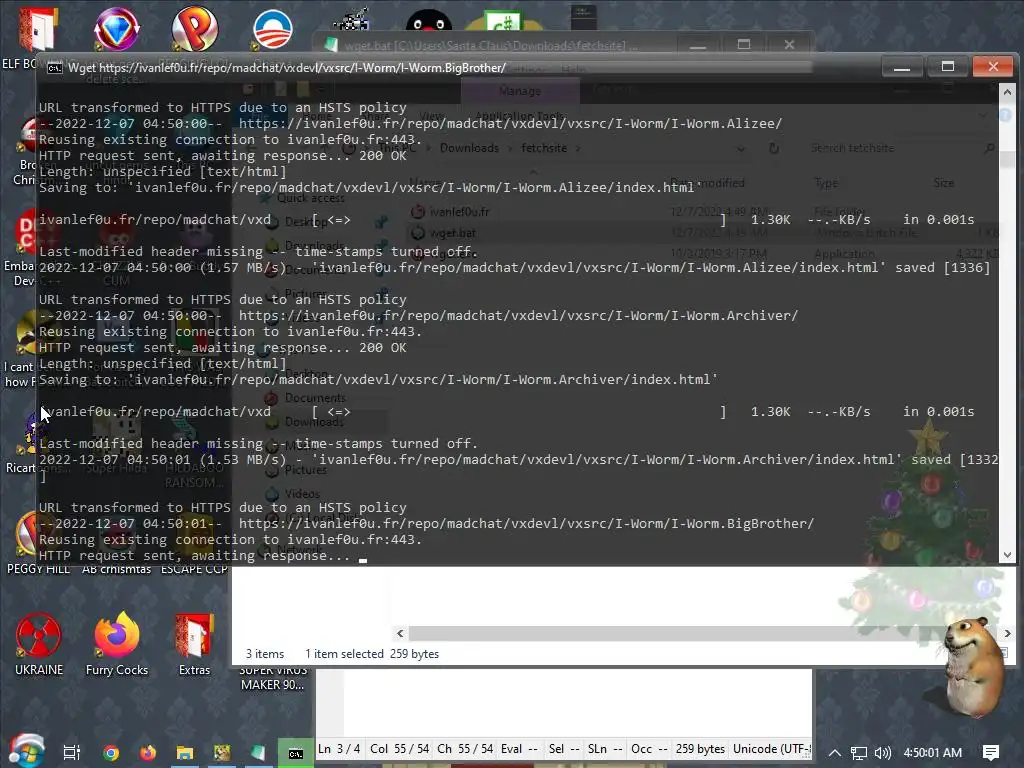Open Task View on the taskbar
Screen dimensions: 1024x768
tap(72, 752)
